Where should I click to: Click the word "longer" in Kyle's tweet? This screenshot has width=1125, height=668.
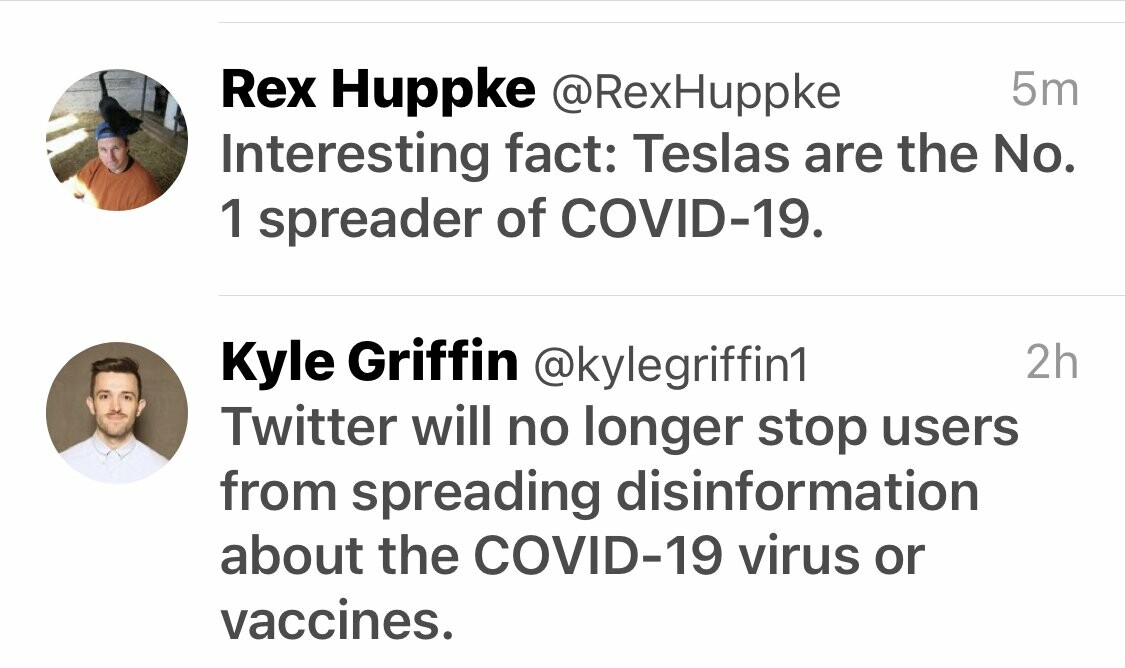(x=663, y=430)
